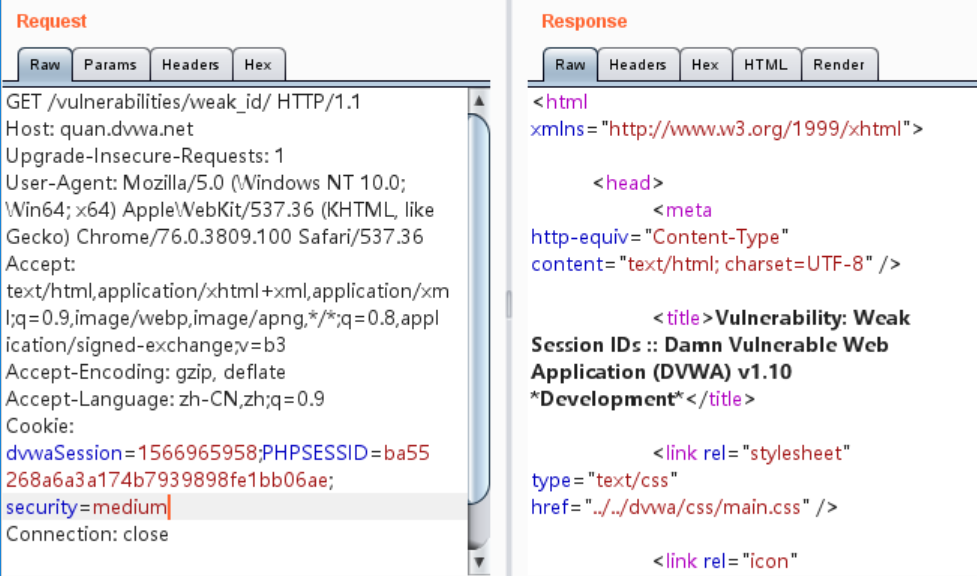Screen dimensions: 977x576
Task: Click the Vulnerability: Weak title text
Action: [813, 318]
